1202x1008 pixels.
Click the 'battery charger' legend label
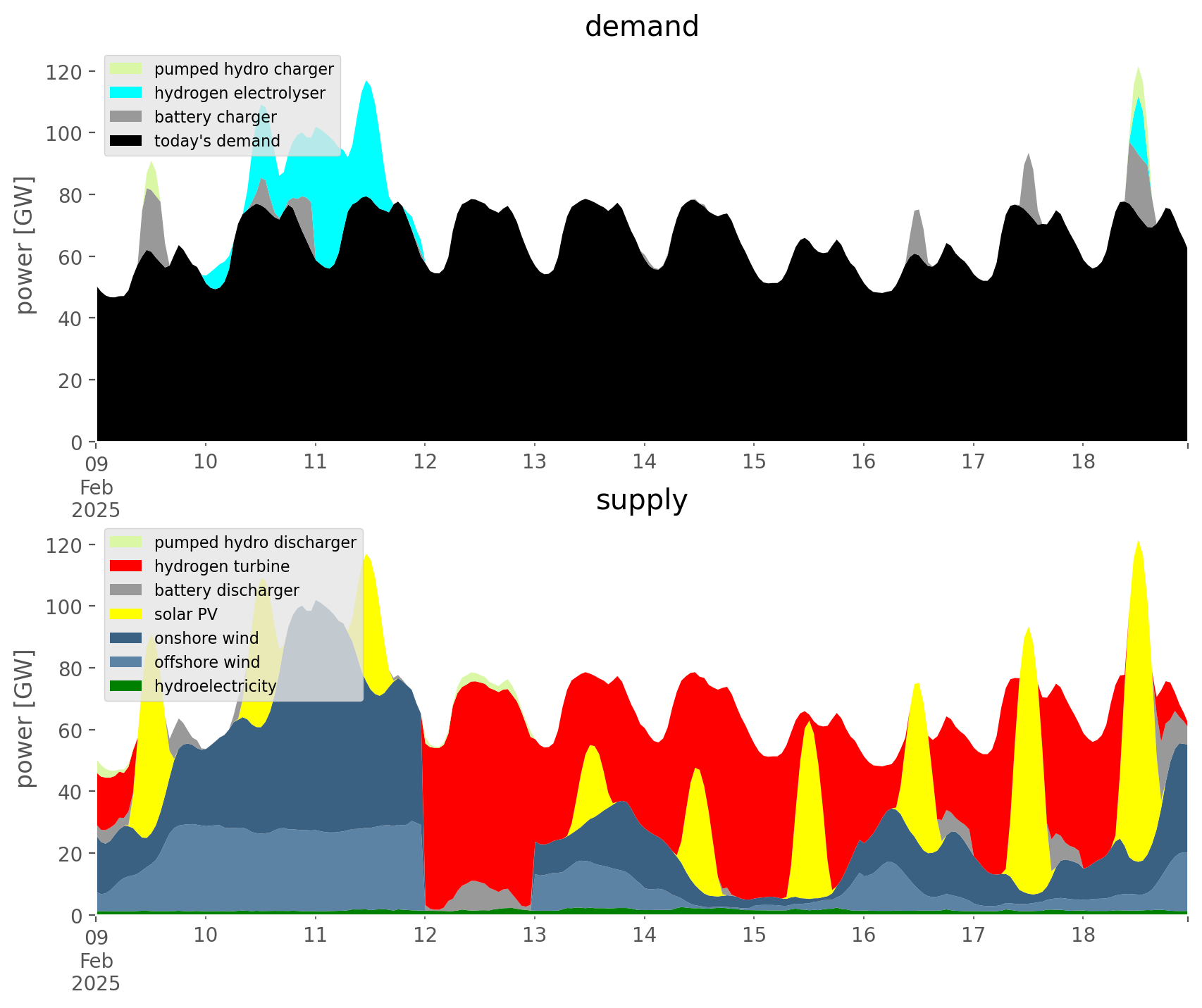(216, 118)
